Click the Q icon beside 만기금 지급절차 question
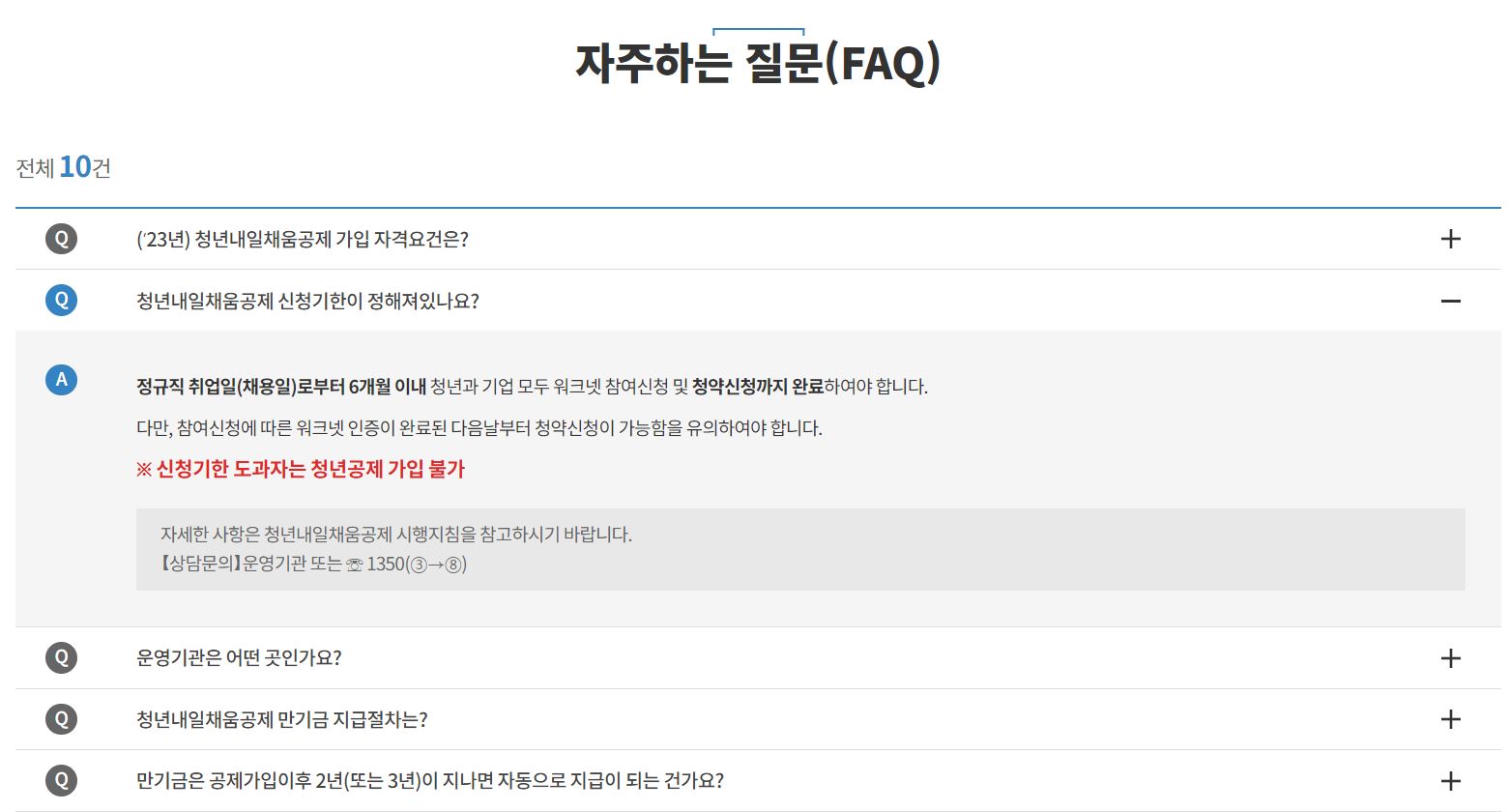The image size is (1509, 812). point(61,720)
